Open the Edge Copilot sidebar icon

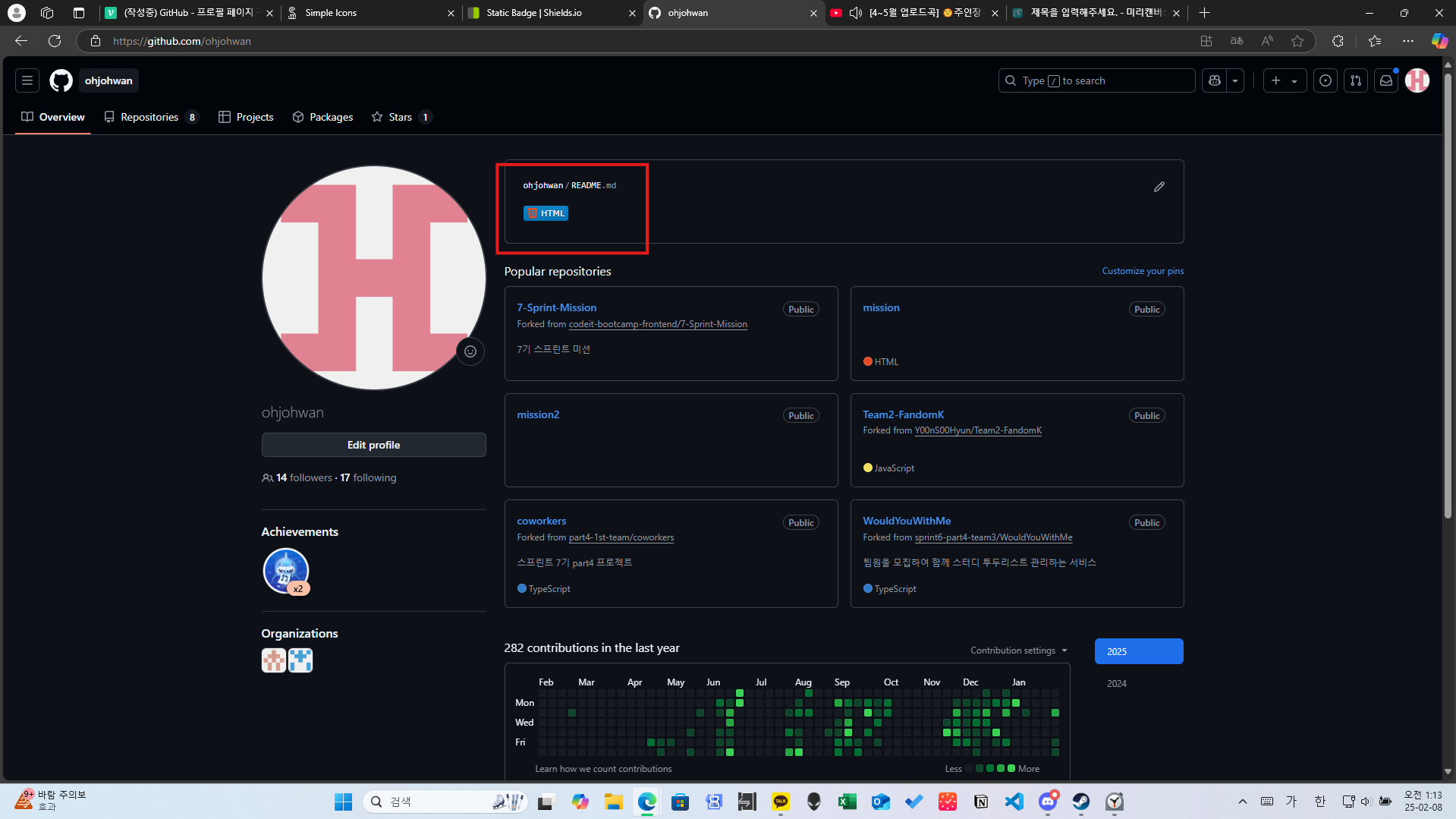[1439, 41]
